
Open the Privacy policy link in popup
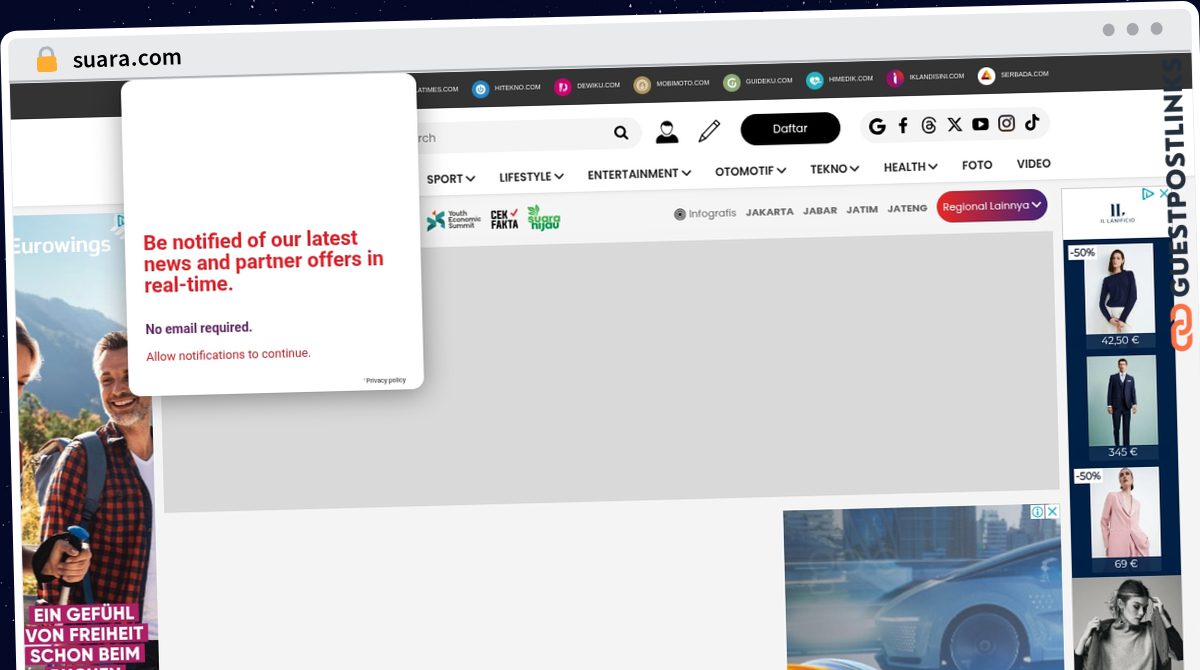385,380
